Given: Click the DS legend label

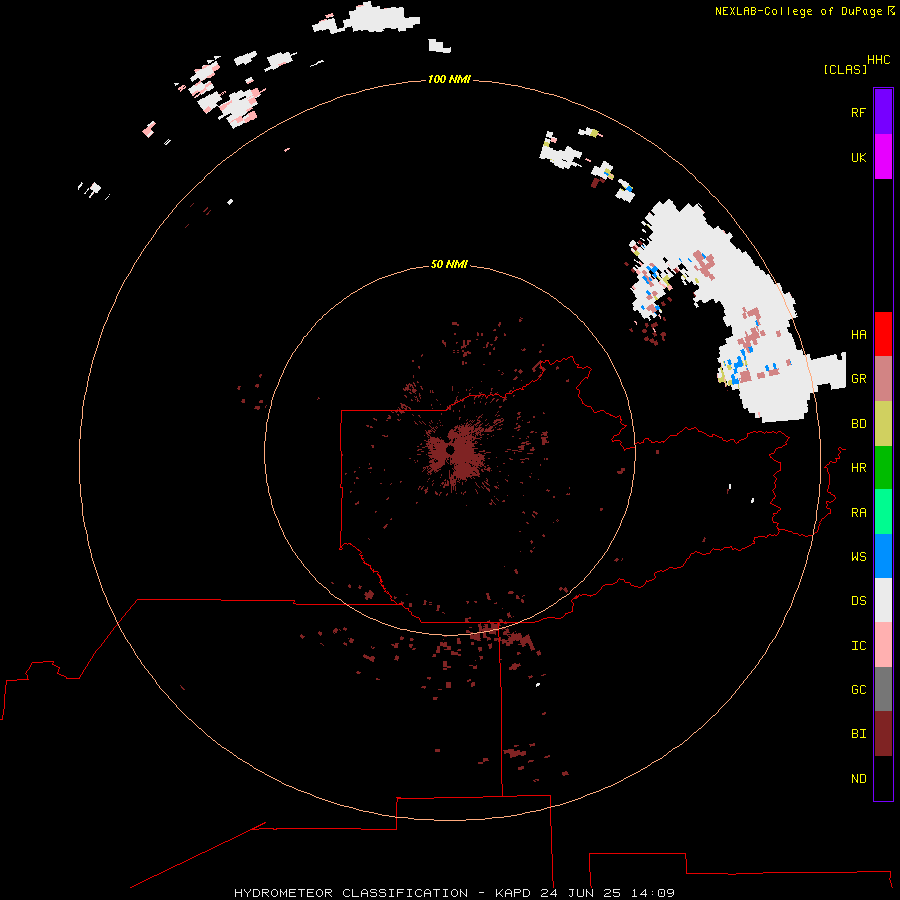Looking at the screenshot, I should click(858, 600).
